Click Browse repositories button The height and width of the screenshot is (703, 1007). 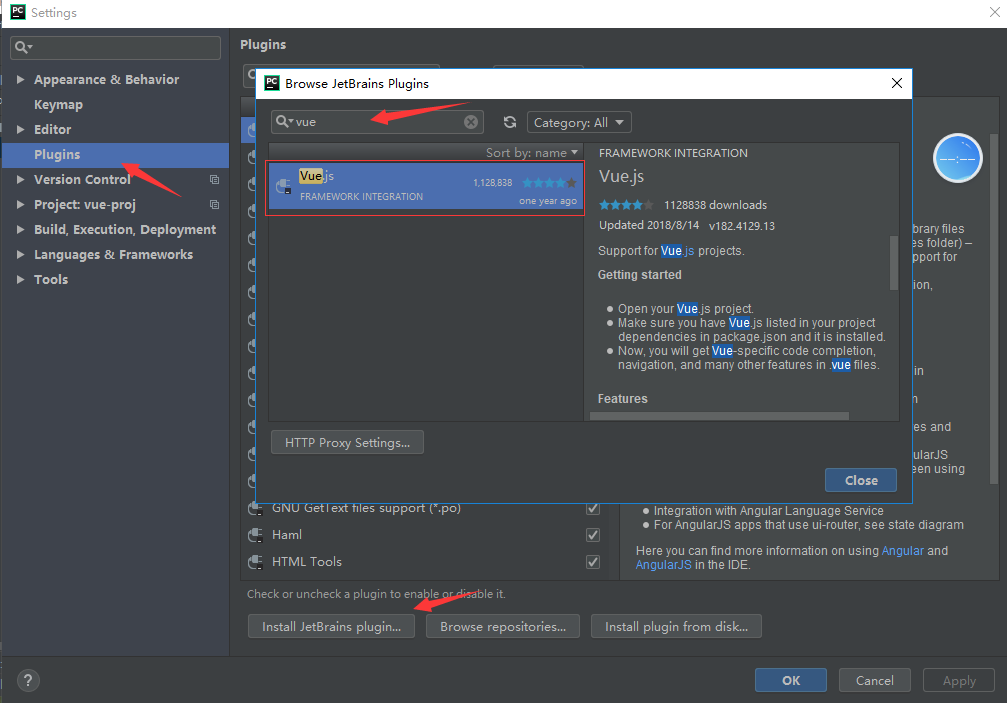tap(503, 627)
